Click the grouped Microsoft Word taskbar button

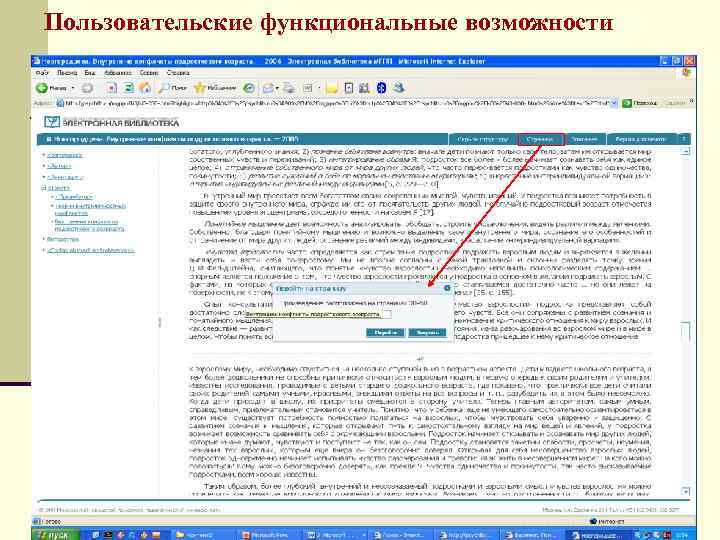pos(335,535)
